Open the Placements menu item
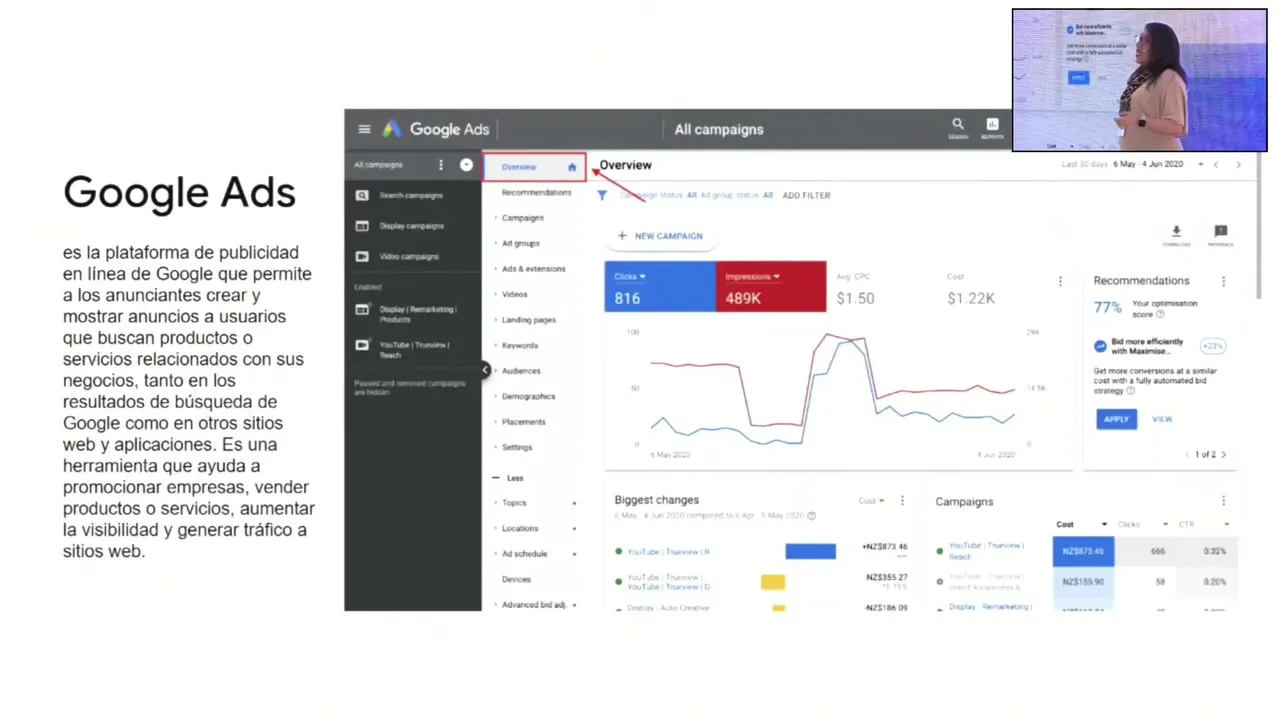Image resolution: width=1280 pixels, height=720 pixels. tap(523, 422)
